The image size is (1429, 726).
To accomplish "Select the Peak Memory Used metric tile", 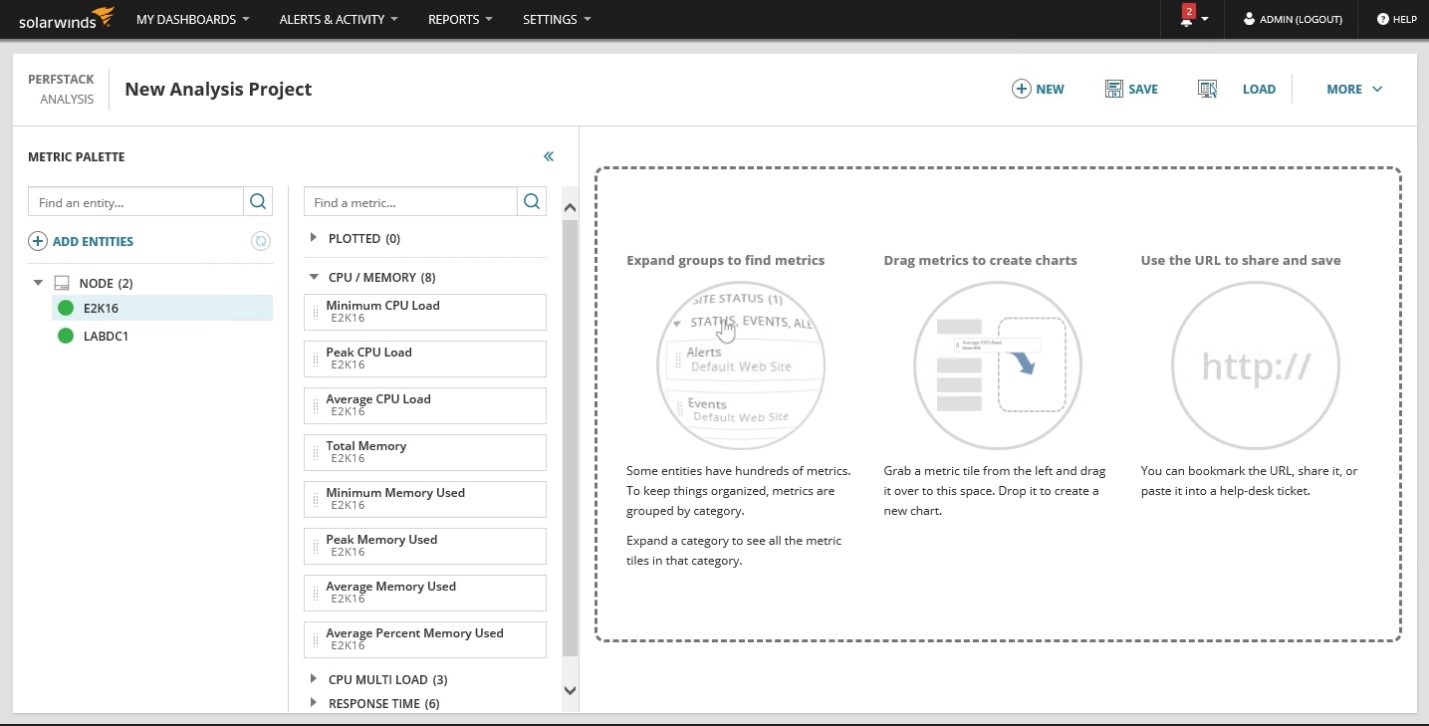I will [425, 546].
